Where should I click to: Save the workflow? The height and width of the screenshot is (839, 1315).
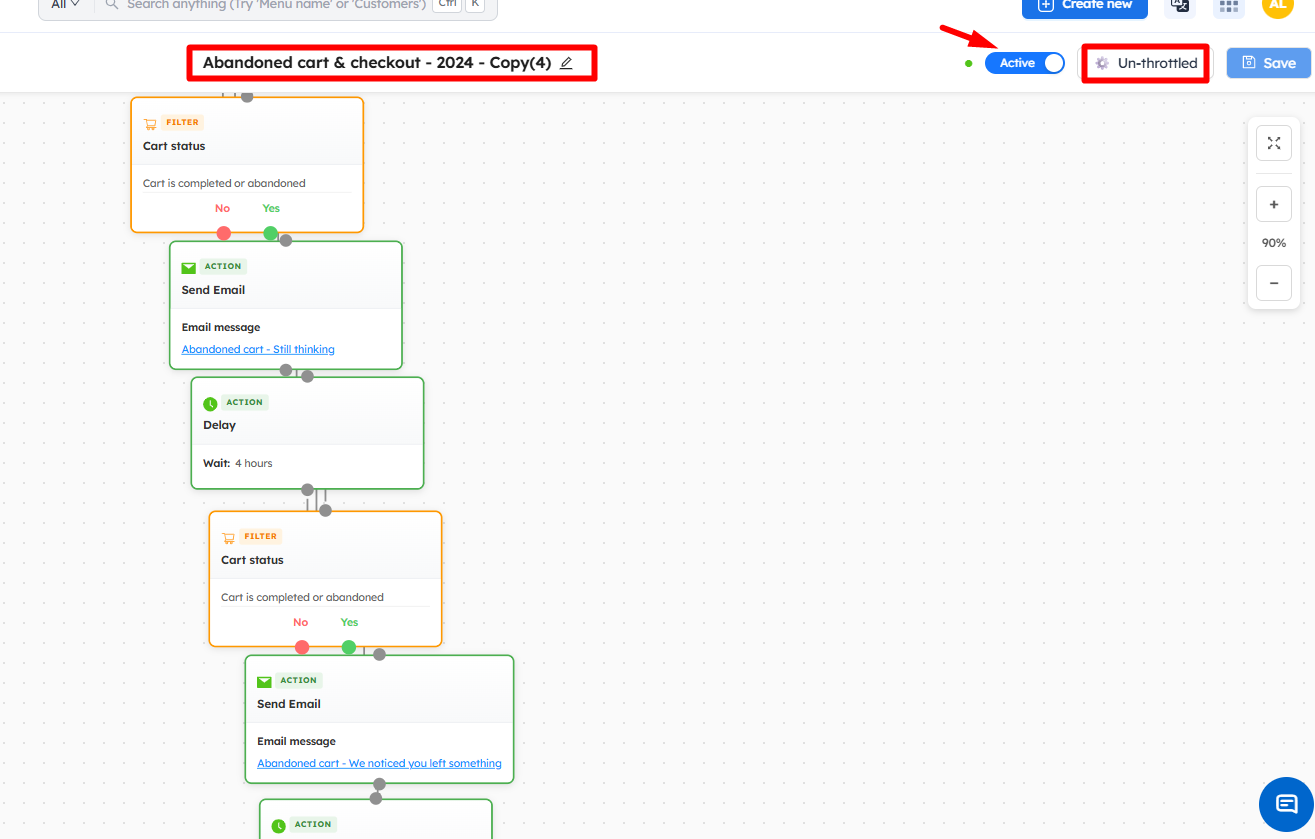[1268, 63]
